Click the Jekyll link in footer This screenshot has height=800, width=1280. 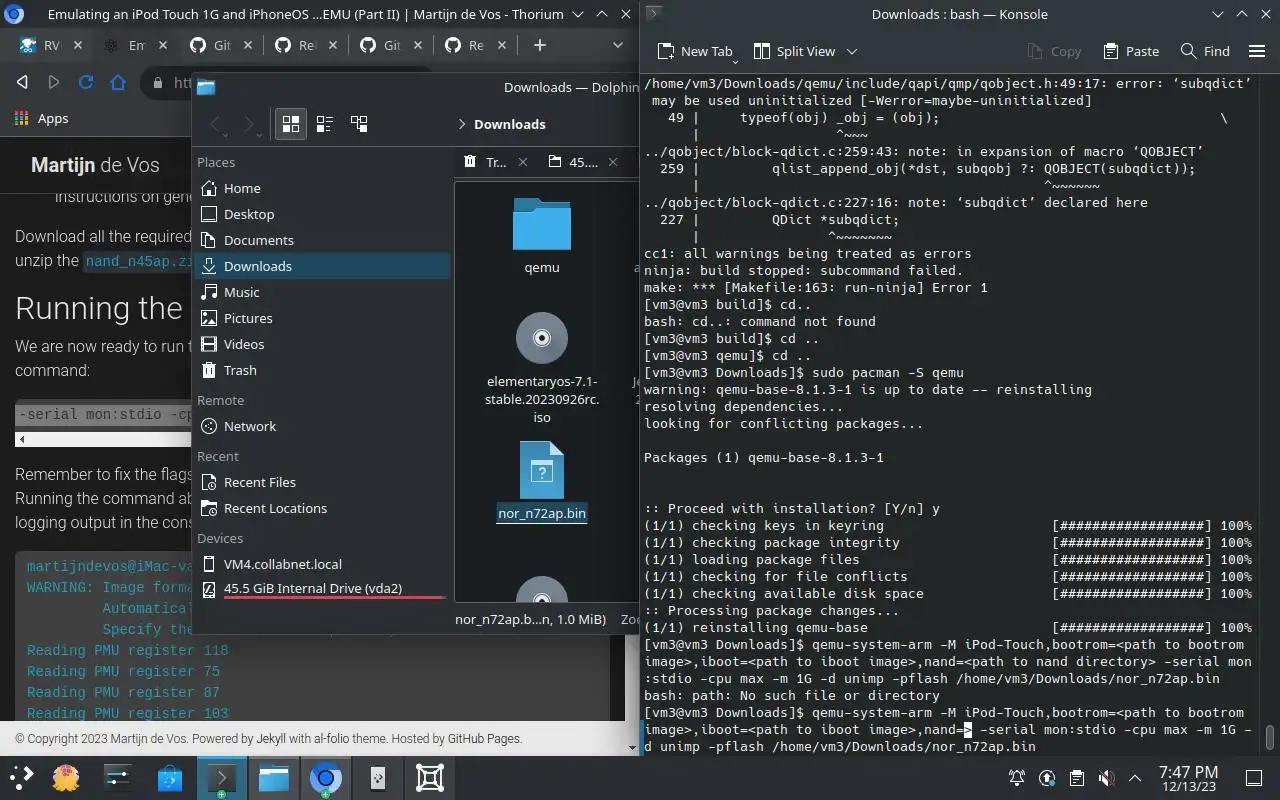tap(270, 738)
